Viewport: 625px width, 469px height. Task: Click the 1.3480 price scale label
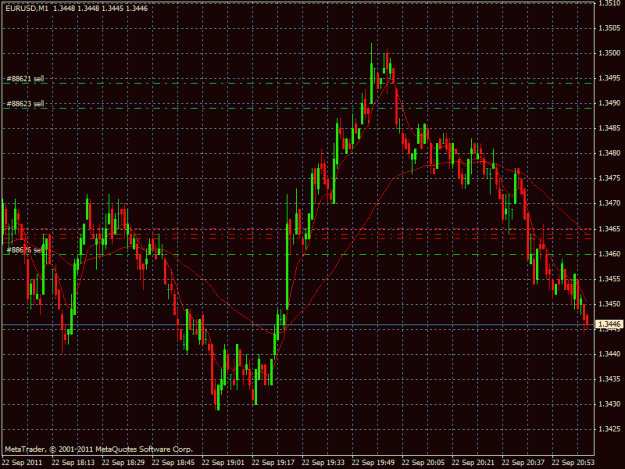coord(609,153)
